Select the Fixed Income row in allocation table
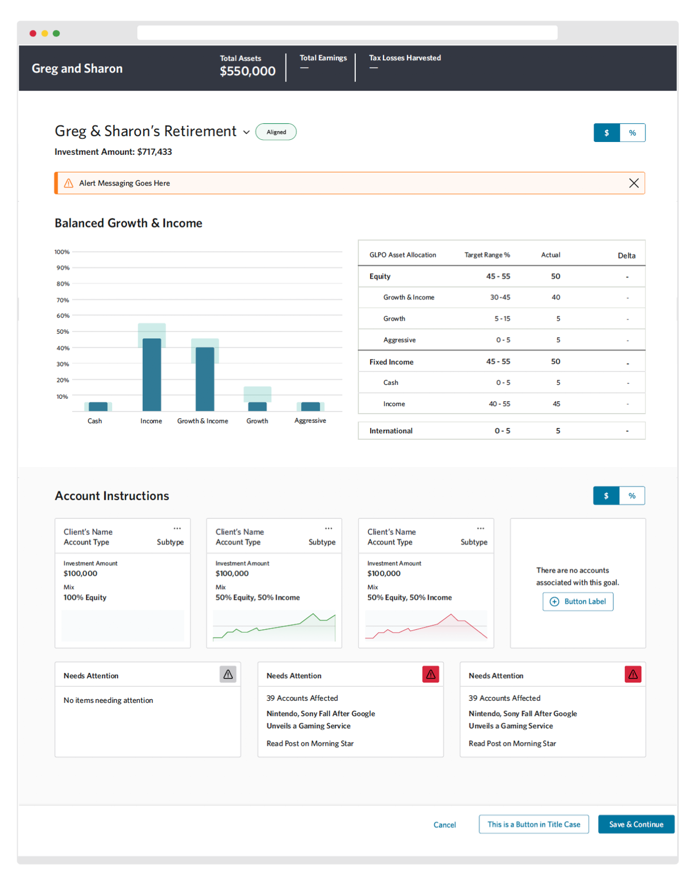This screenshot has height=874, width=697. click(501, 361)
